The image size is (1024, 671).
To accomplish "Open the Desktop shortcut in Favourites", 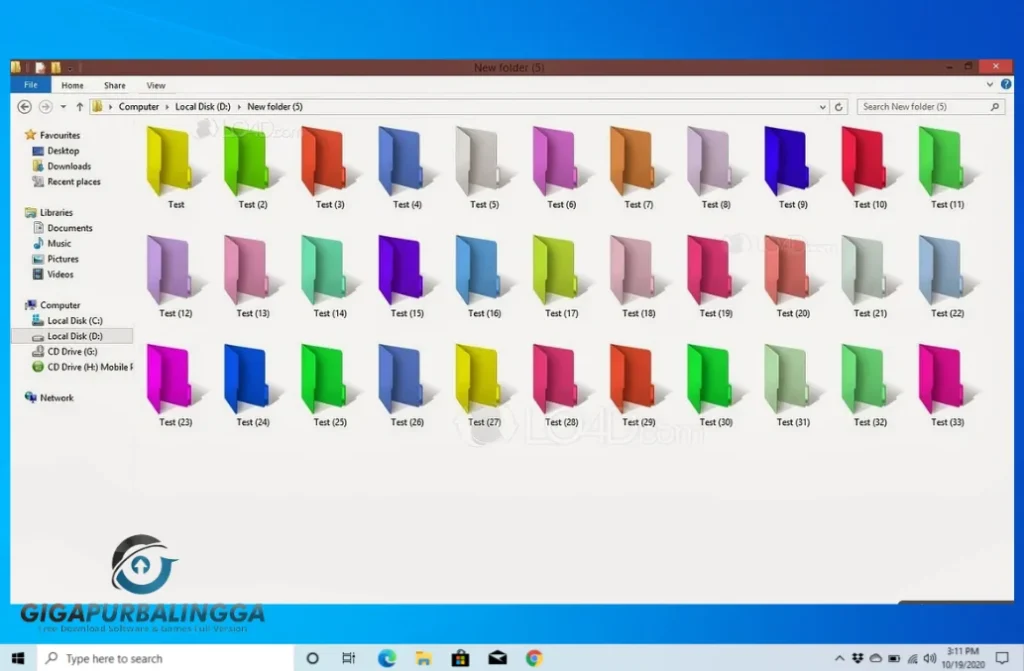I will 57,150.
